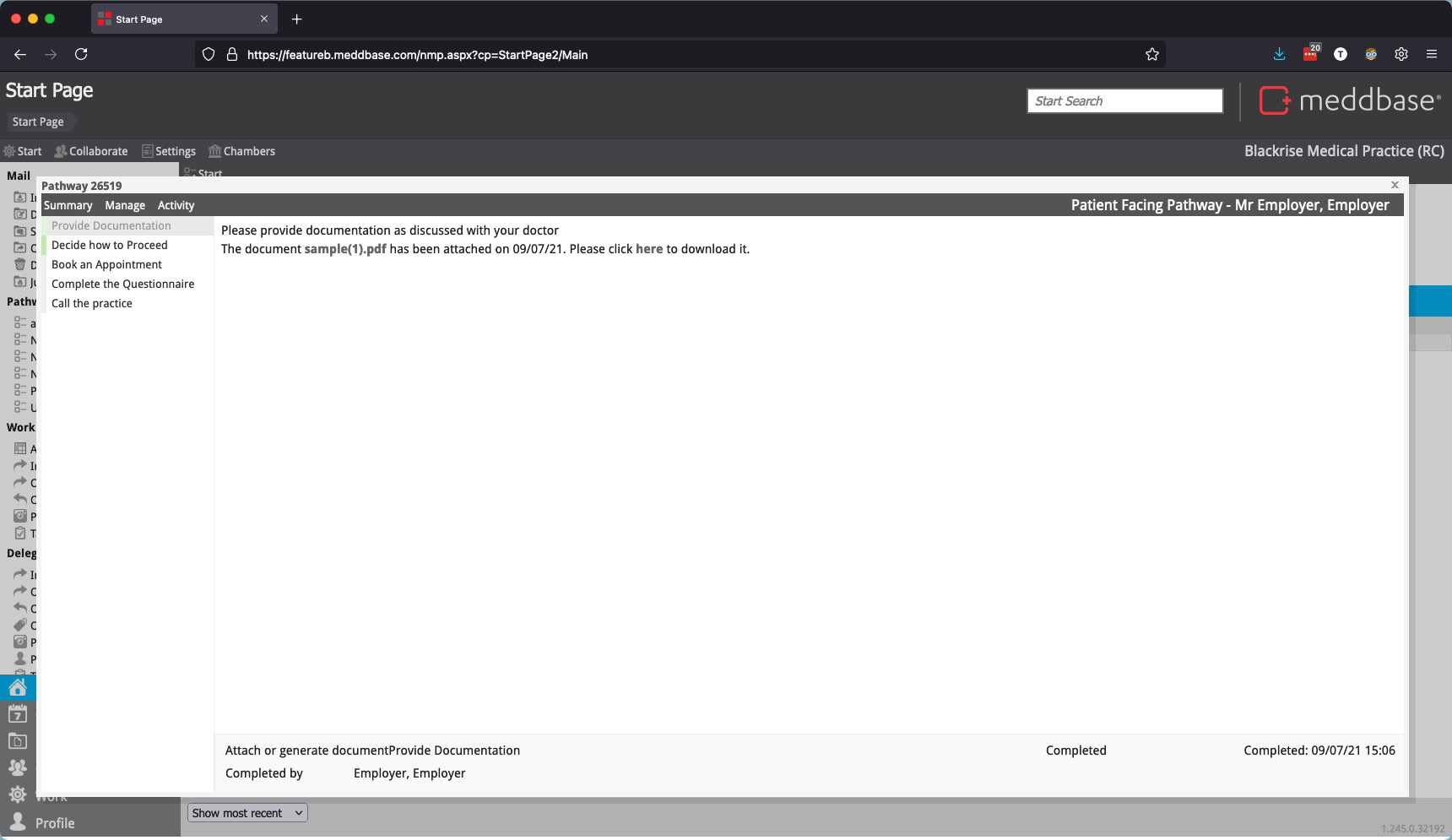Click the Home icon in left sidebar
1452x840 pixels.
coord(18,687)
